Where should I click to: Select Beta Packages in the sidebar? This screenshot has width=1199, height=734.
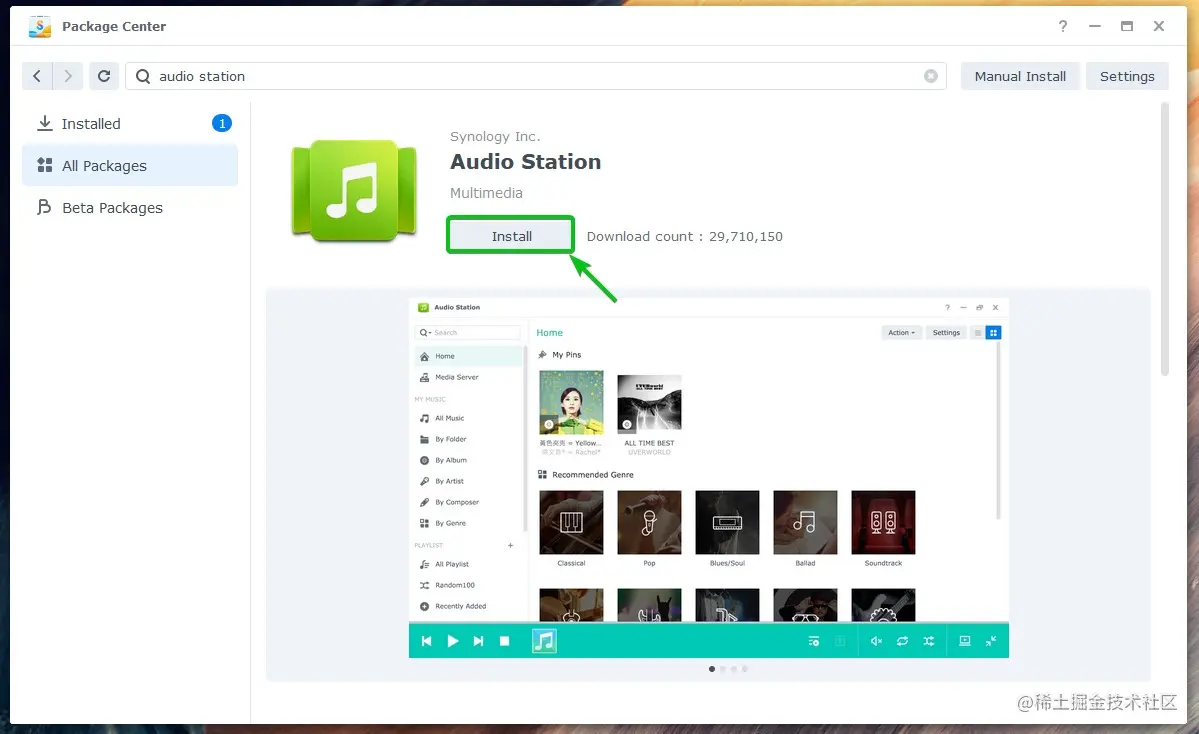pyautogui.click(x=130, y=208)
